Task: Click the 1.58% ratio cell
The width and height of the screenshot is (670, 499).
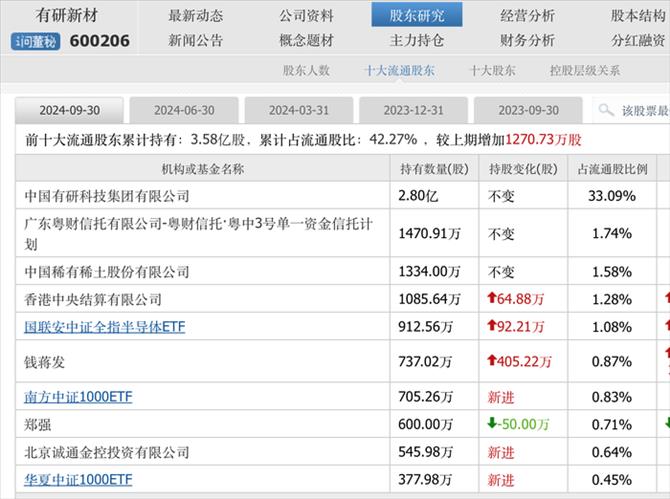Action: click(x=612, y=271)
